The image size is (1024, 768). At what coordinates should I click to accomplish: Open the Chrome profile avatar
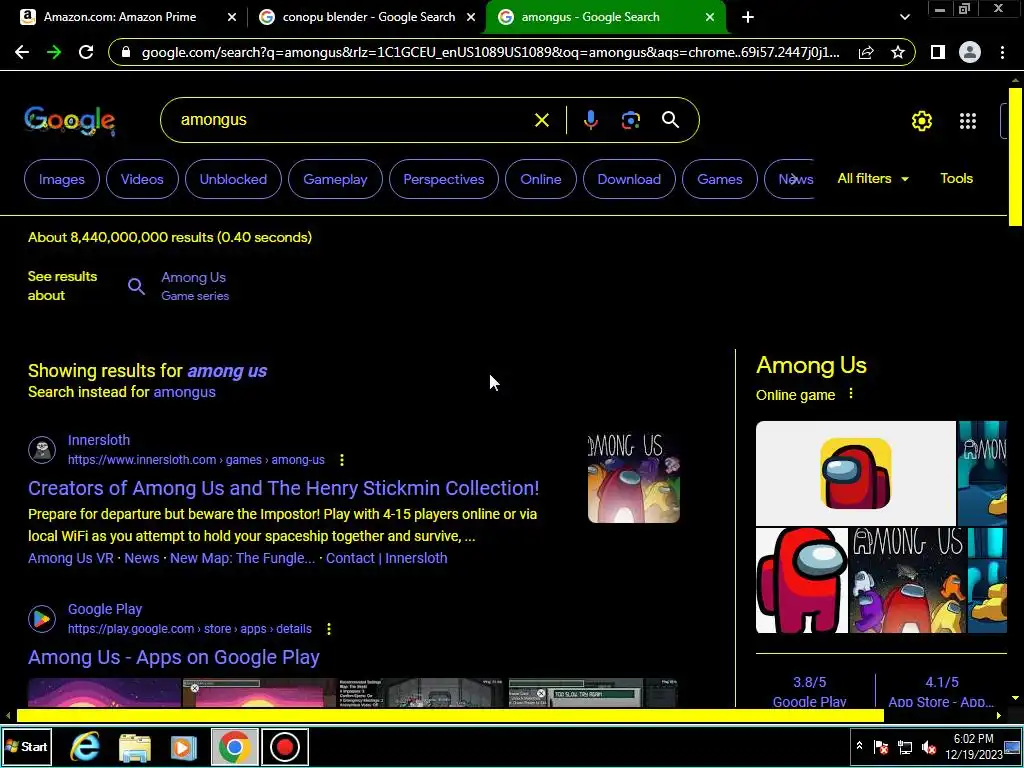(970, 52)
